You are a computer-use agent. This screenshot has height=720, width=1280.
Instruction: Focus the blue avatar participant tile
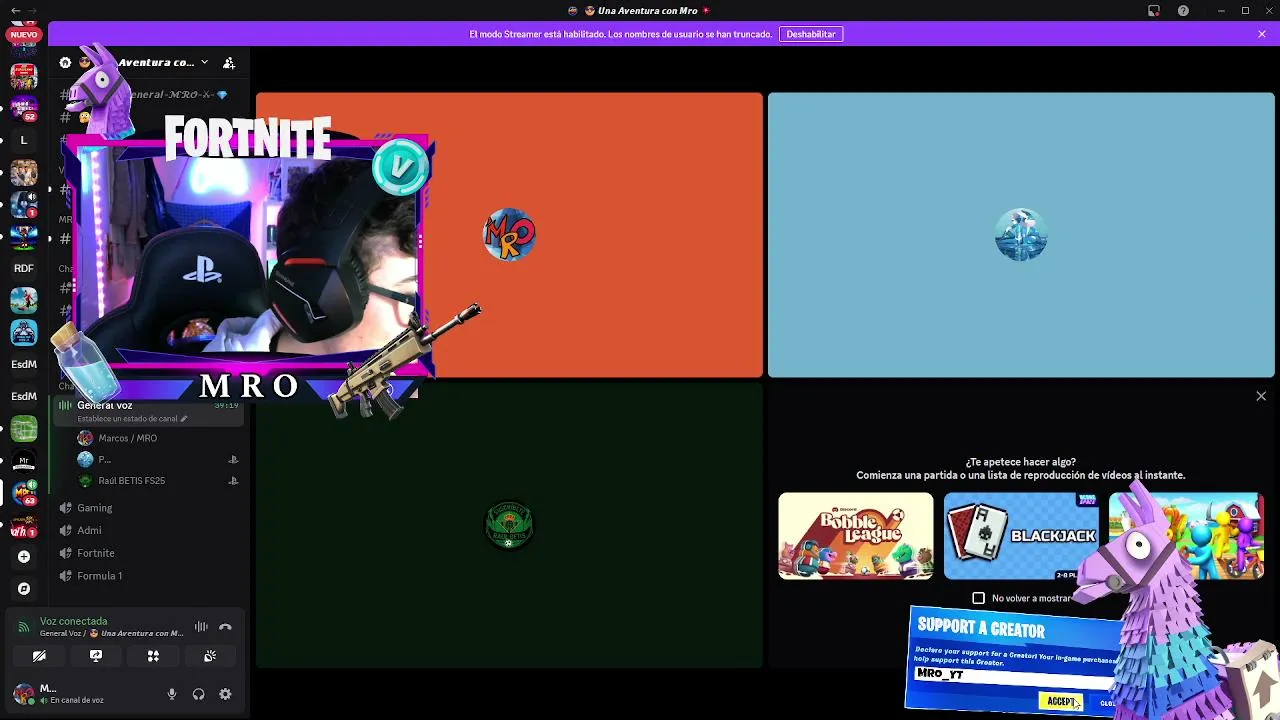(x=1021, y=235)
